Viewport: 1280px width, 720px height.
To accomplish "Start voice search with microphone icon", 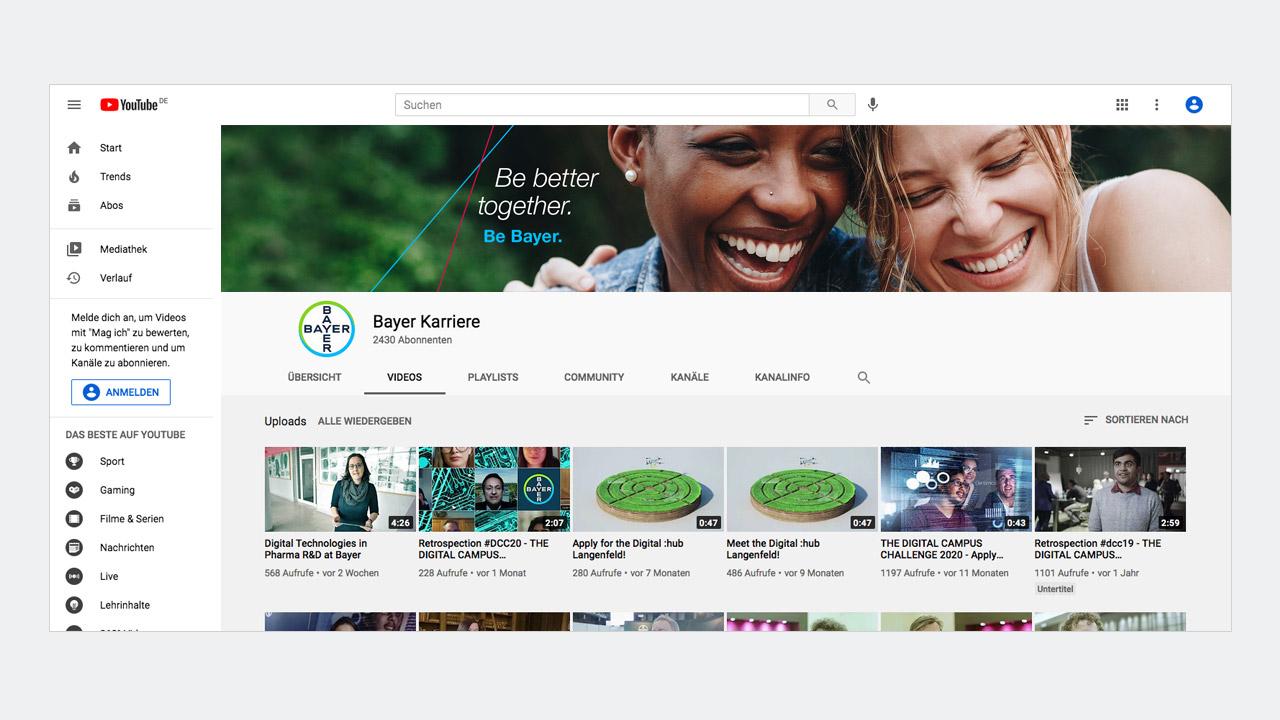I will [873, 105].
